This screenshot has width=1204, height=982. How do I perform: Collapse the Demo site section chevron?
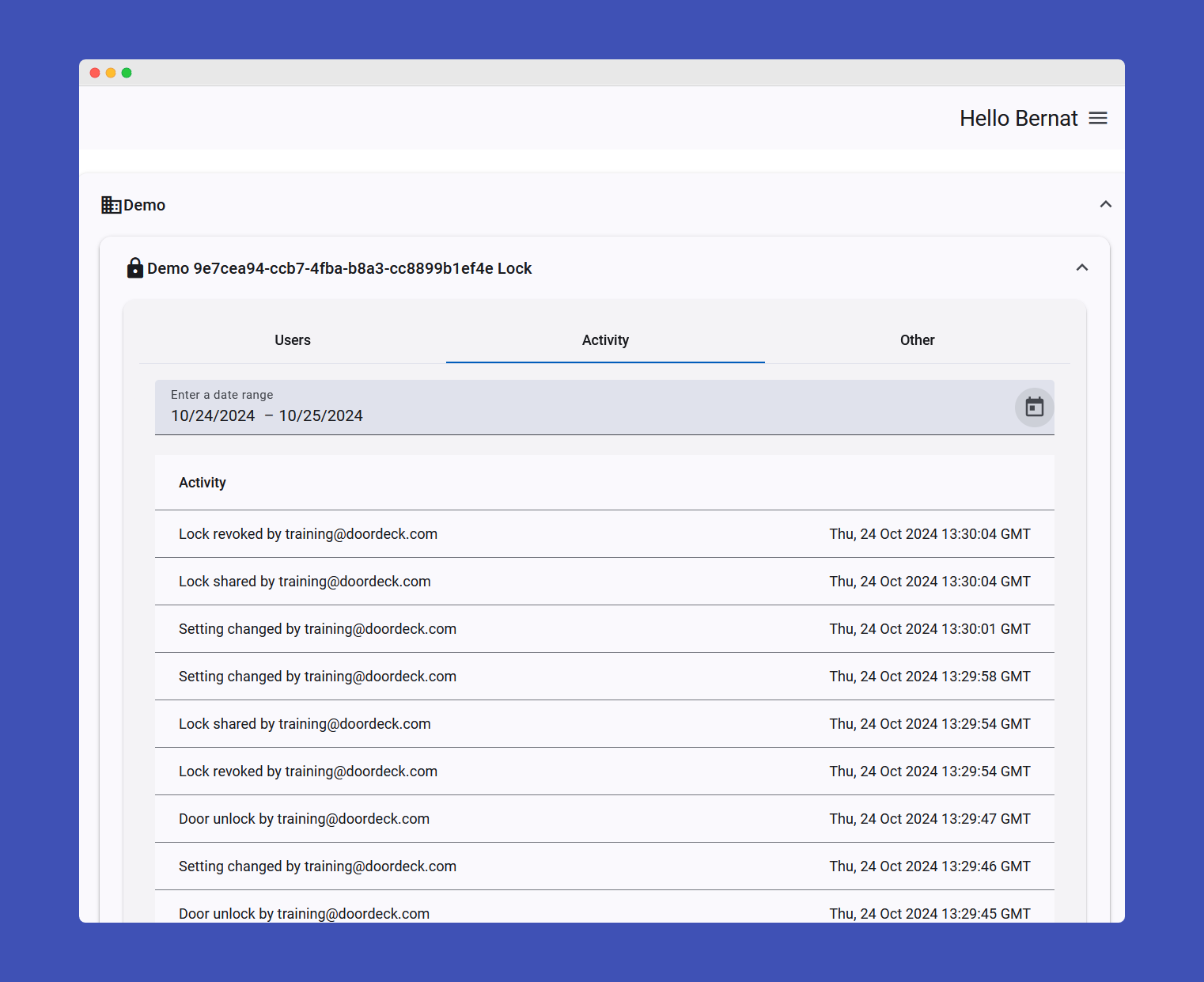pos(1105,205)
